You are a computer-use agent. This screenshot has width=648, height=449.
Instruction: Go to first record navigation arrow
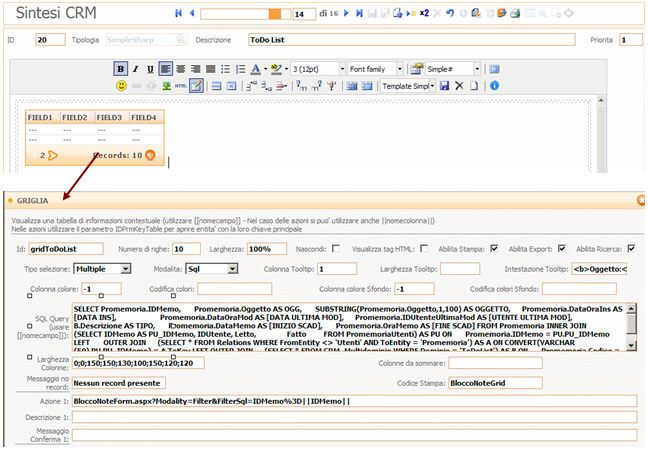click(179, 14)
